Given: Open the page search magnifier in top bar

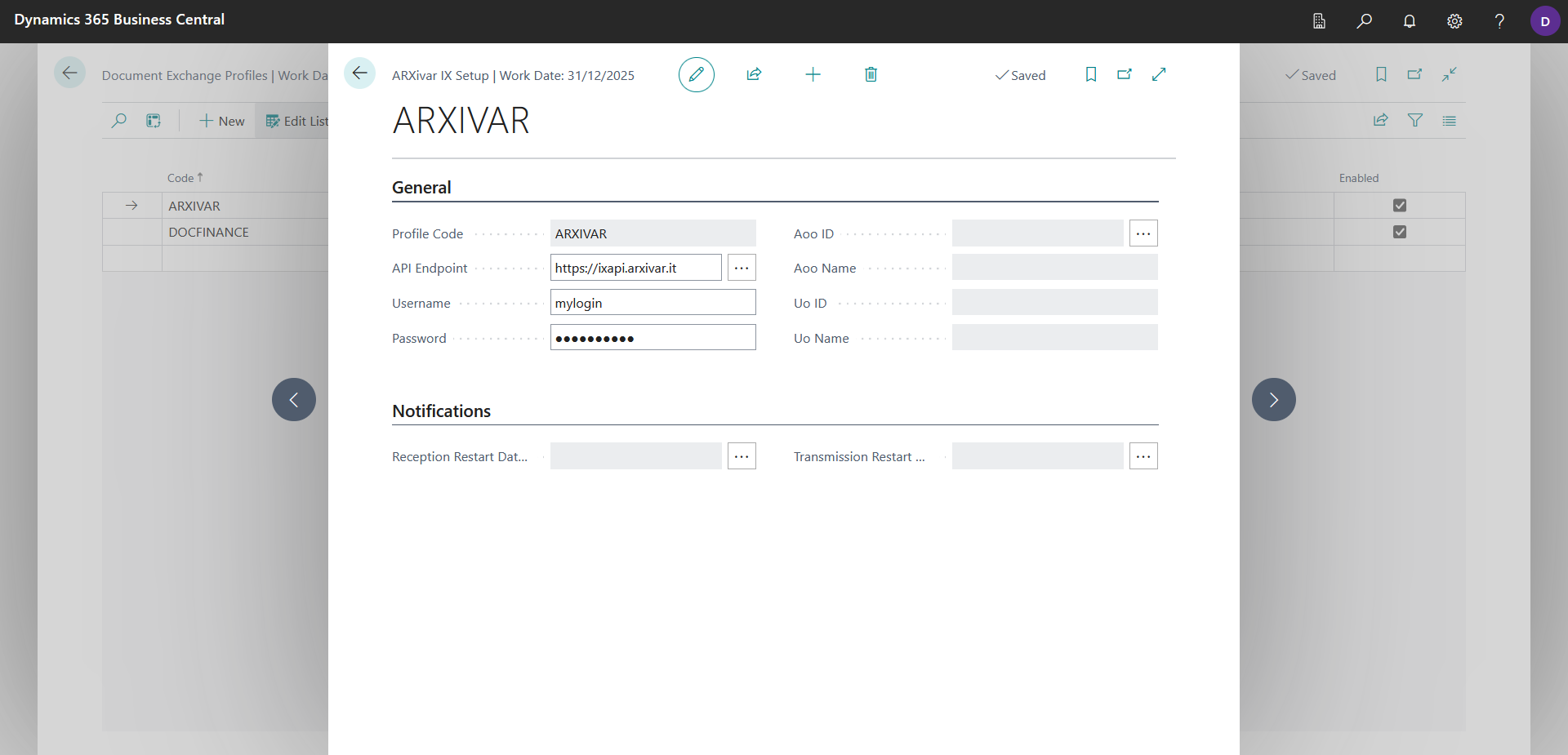Looking at the screenshot, I should 1365,21.
